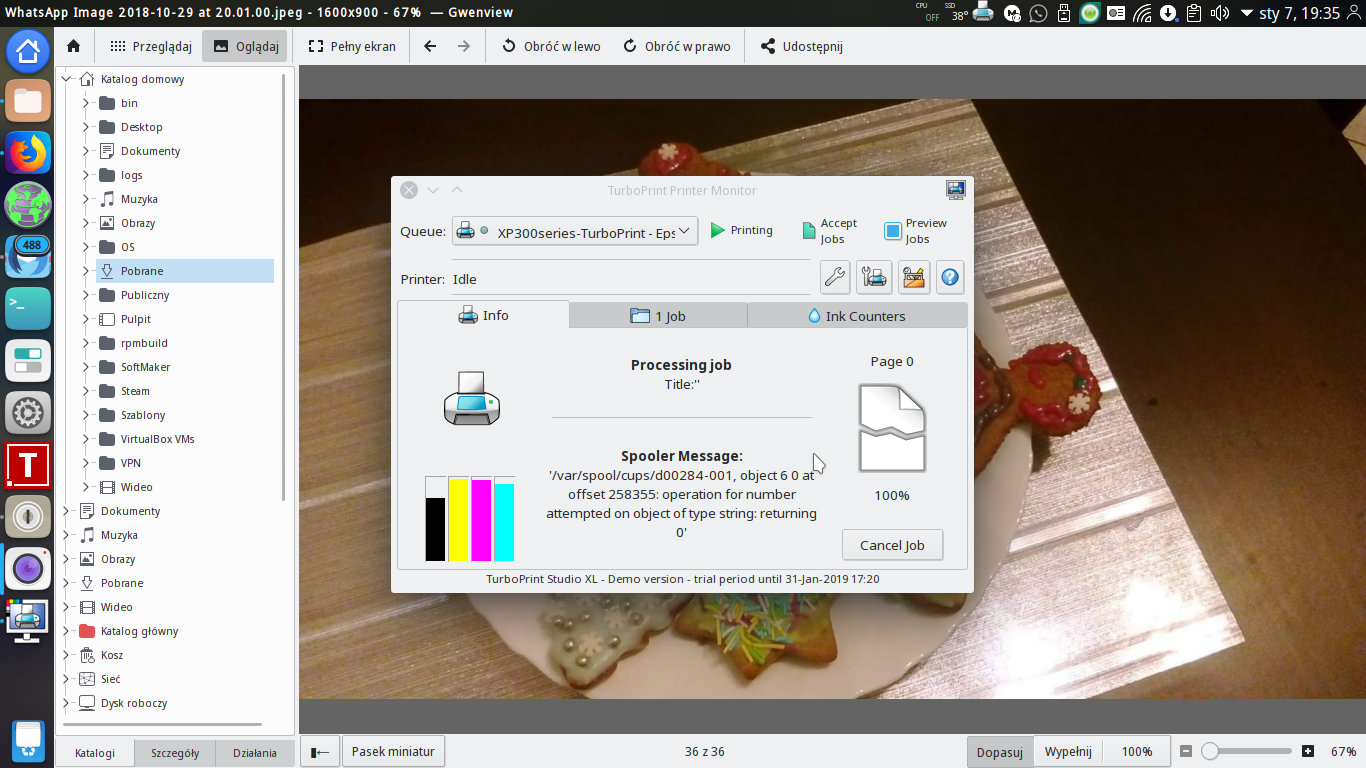Click the green Printing status indicator
Screen dimensions: 1366x768
717,230
